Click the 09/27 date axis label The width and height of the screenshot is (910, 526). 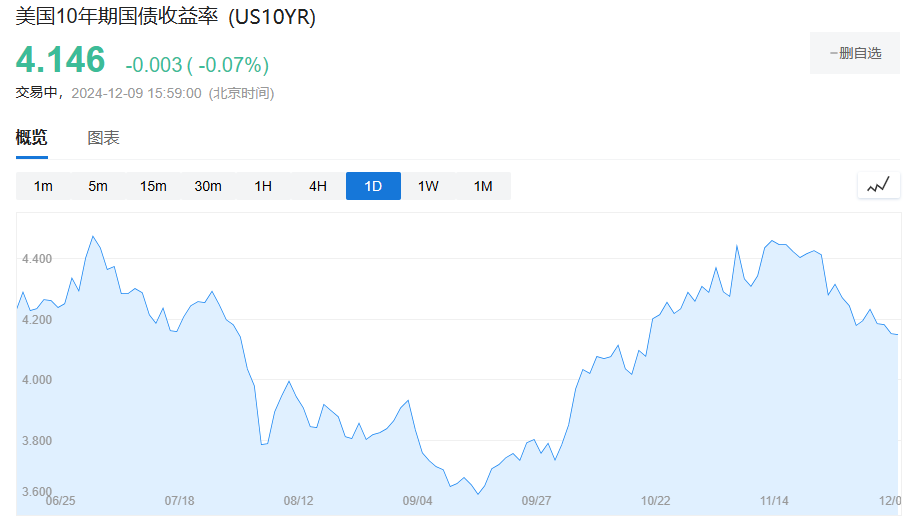tap(536, 500)
